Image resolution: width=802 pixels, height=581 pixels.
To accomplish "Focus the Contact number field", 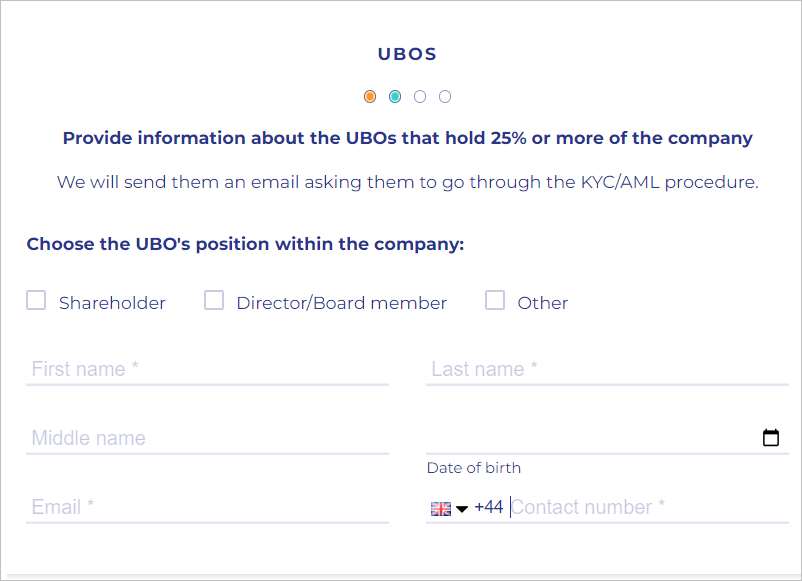I will (645, 507).
